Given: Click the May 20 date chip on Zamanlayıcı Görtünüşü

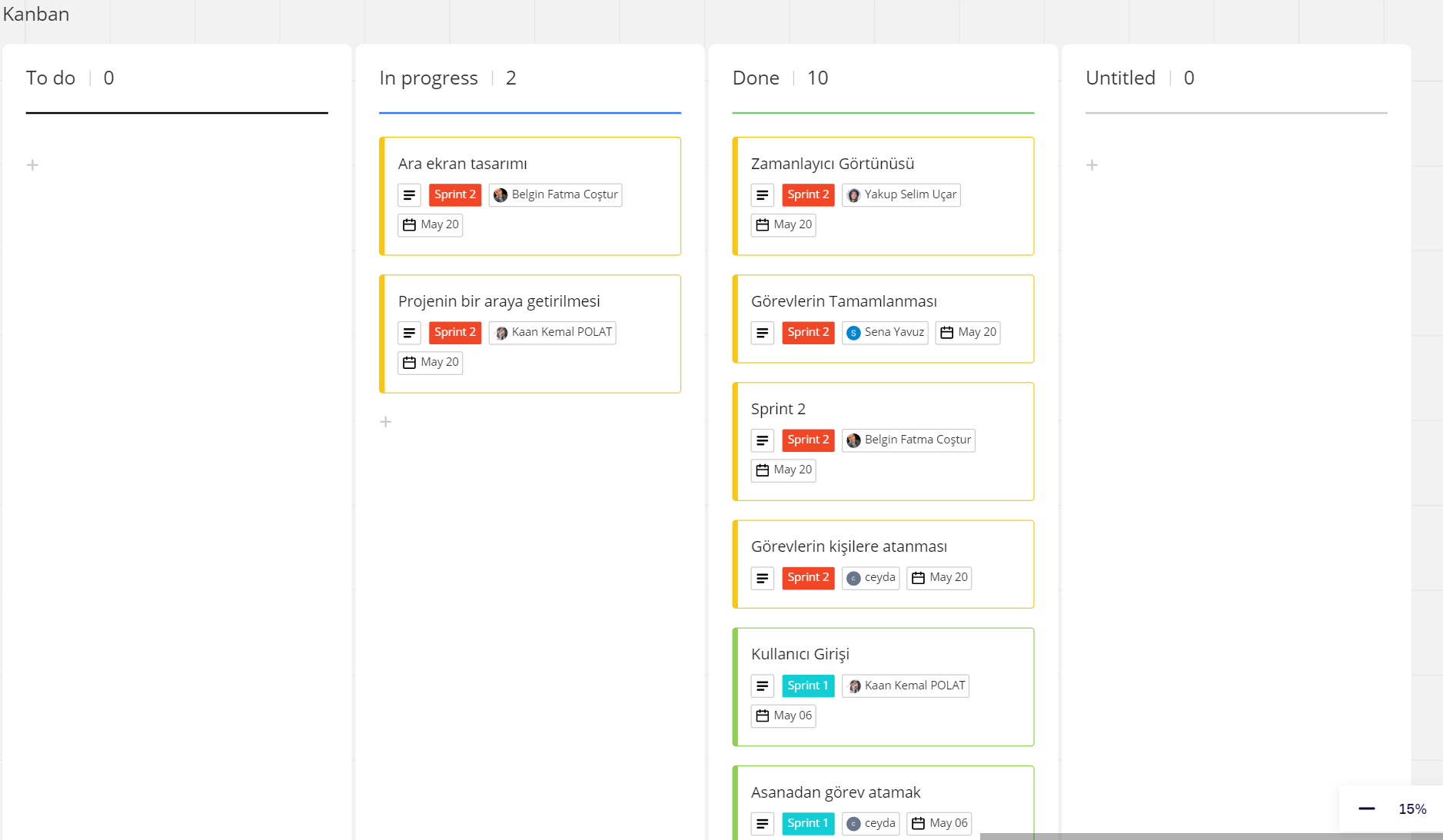Looking at the screenshot, I should coord(783,224).
